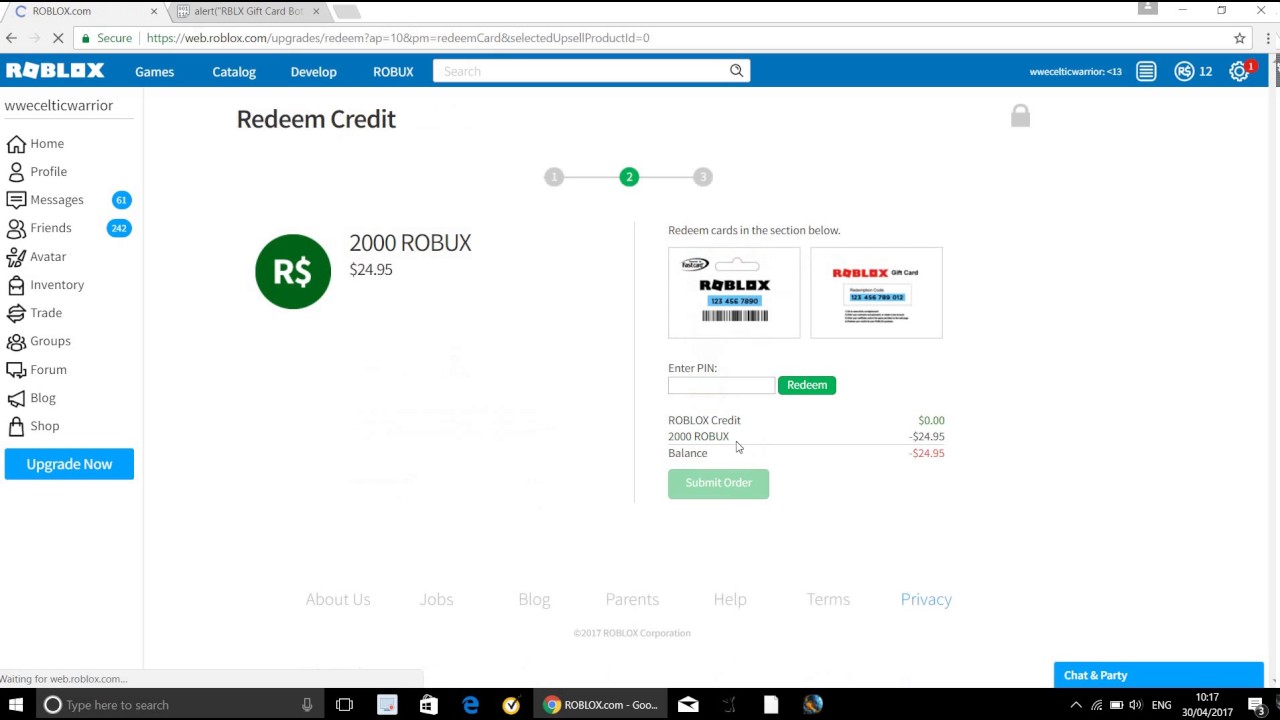
Task: Open the Jobs footer link
Action: coord(436,599)
